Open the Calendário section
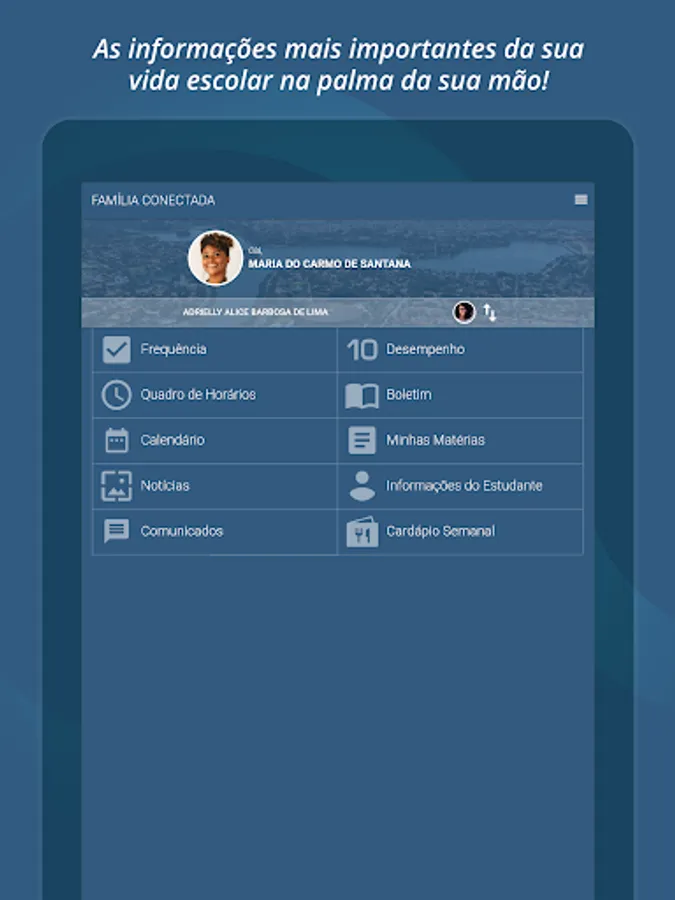This screenshot has height=900, width=675. 215,440
